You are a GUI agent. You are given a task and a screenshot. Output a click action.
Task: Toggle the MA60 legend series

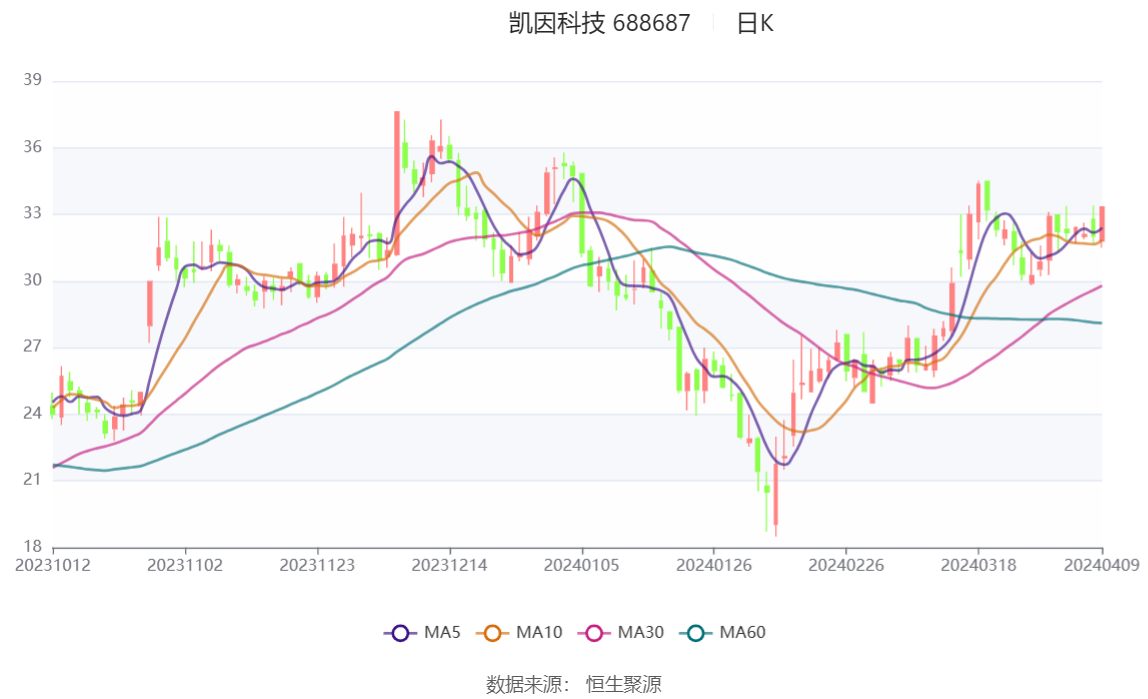[x=723, y=632]
